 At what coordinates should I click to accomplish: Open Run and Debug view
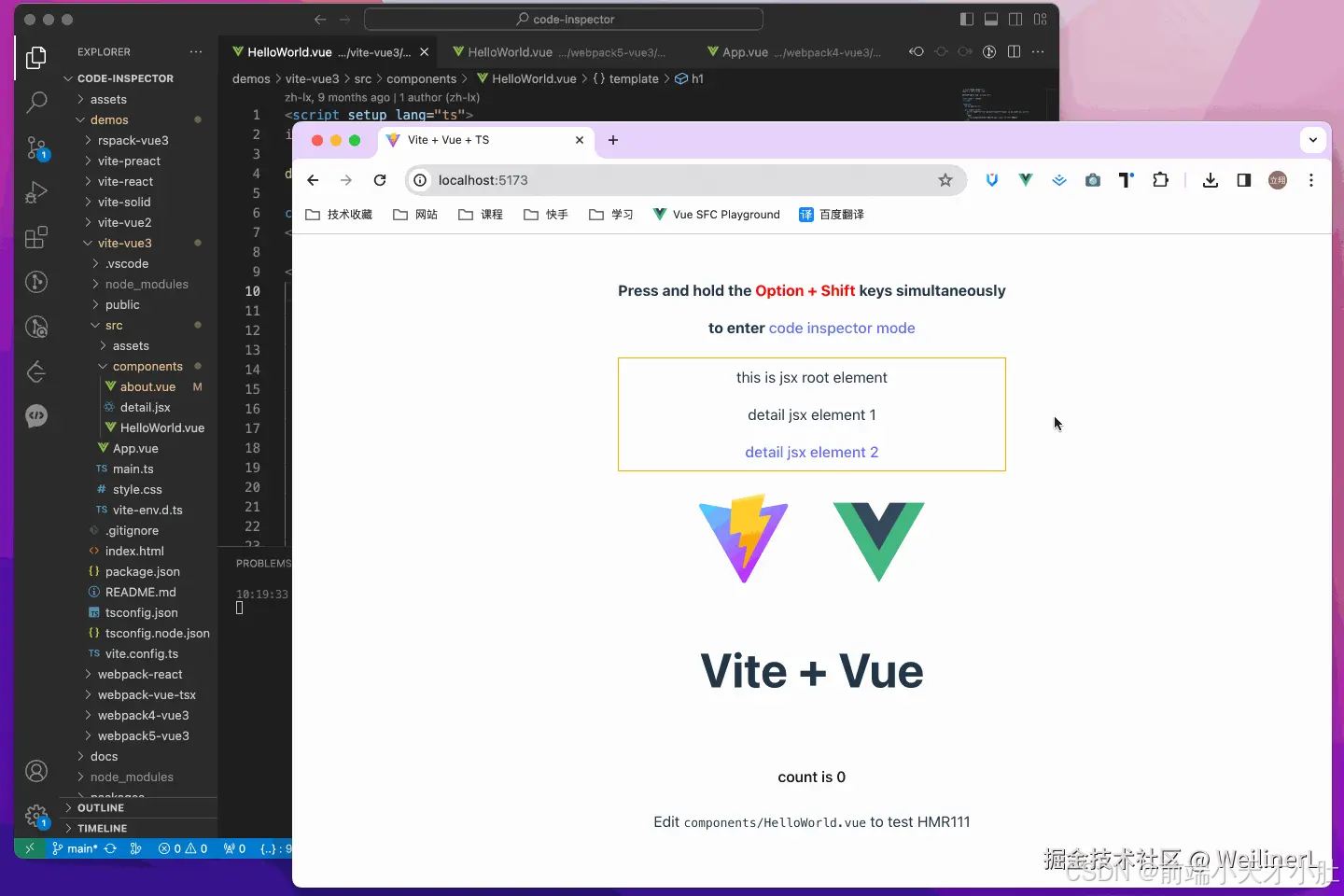(x=36, y=192)
